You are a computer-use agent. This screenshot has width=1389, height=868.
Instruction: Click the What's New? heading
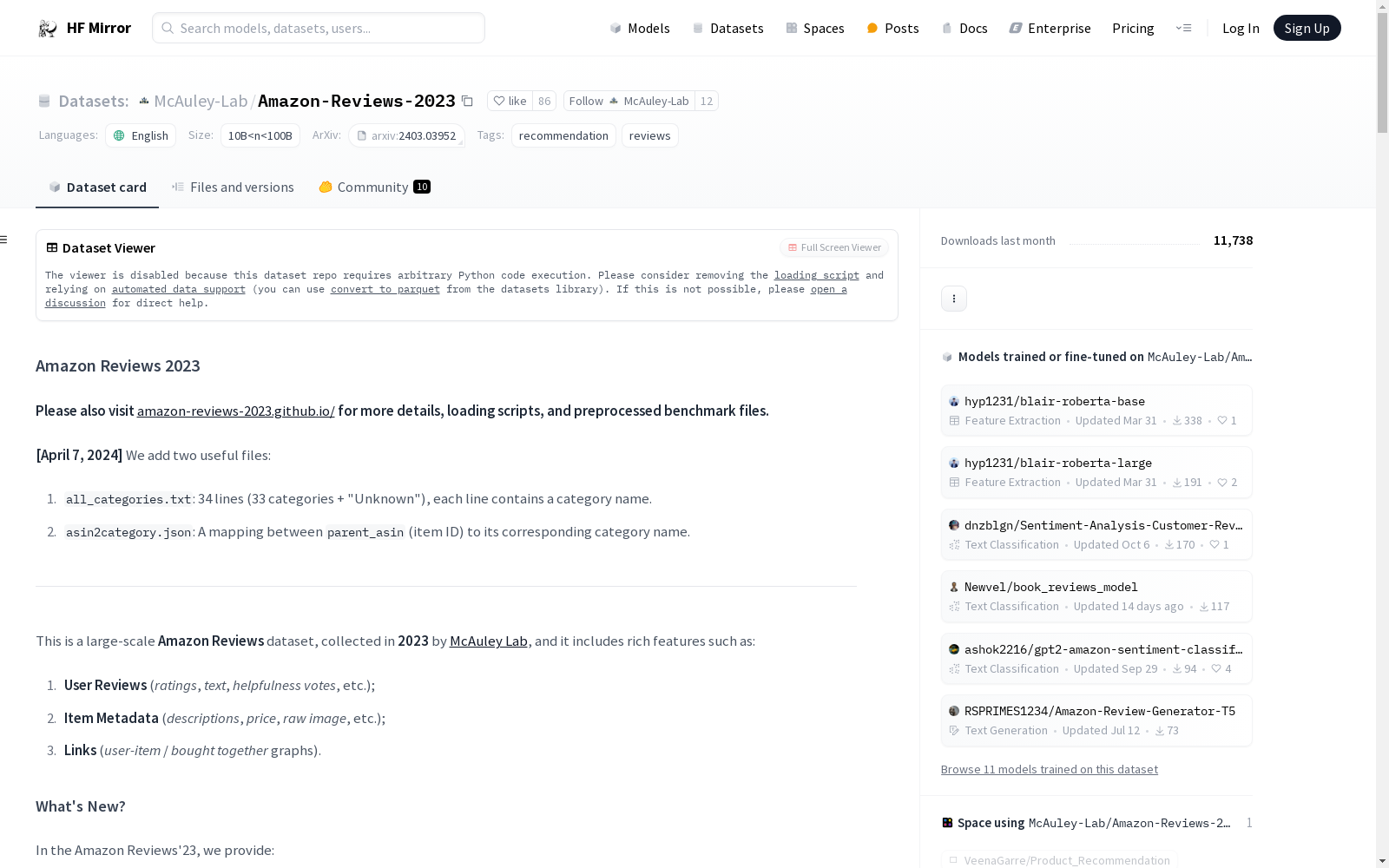point(81,806)
